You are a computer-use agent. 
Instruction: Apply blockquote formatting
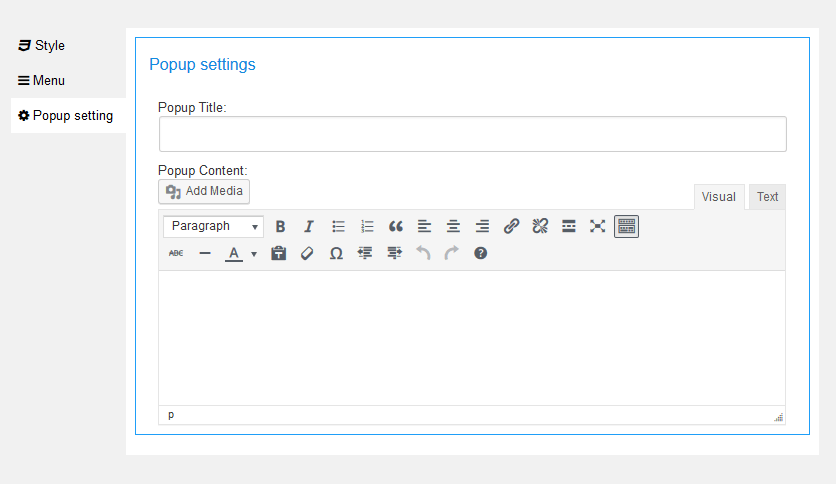click(396, 227)
